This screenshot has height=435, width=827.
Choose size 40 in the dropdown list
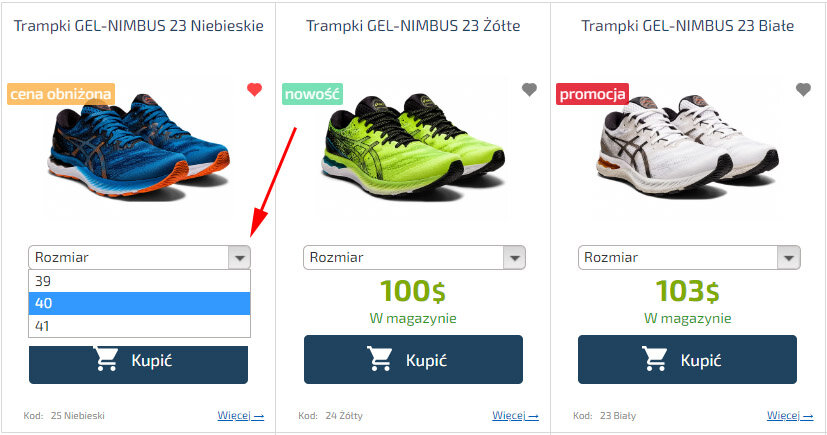pyautogui.click(x=139, y=303)
